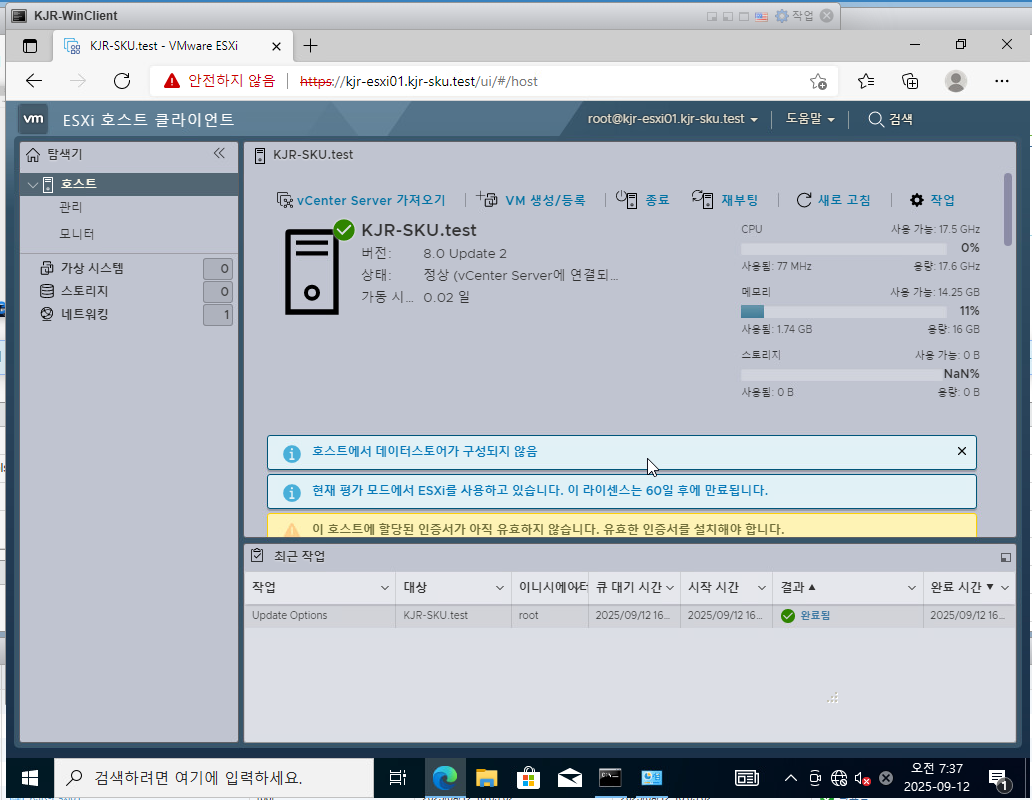Open the 도움말 help dropdown
Screen dimensions: 1032x800
click(810, 119)
